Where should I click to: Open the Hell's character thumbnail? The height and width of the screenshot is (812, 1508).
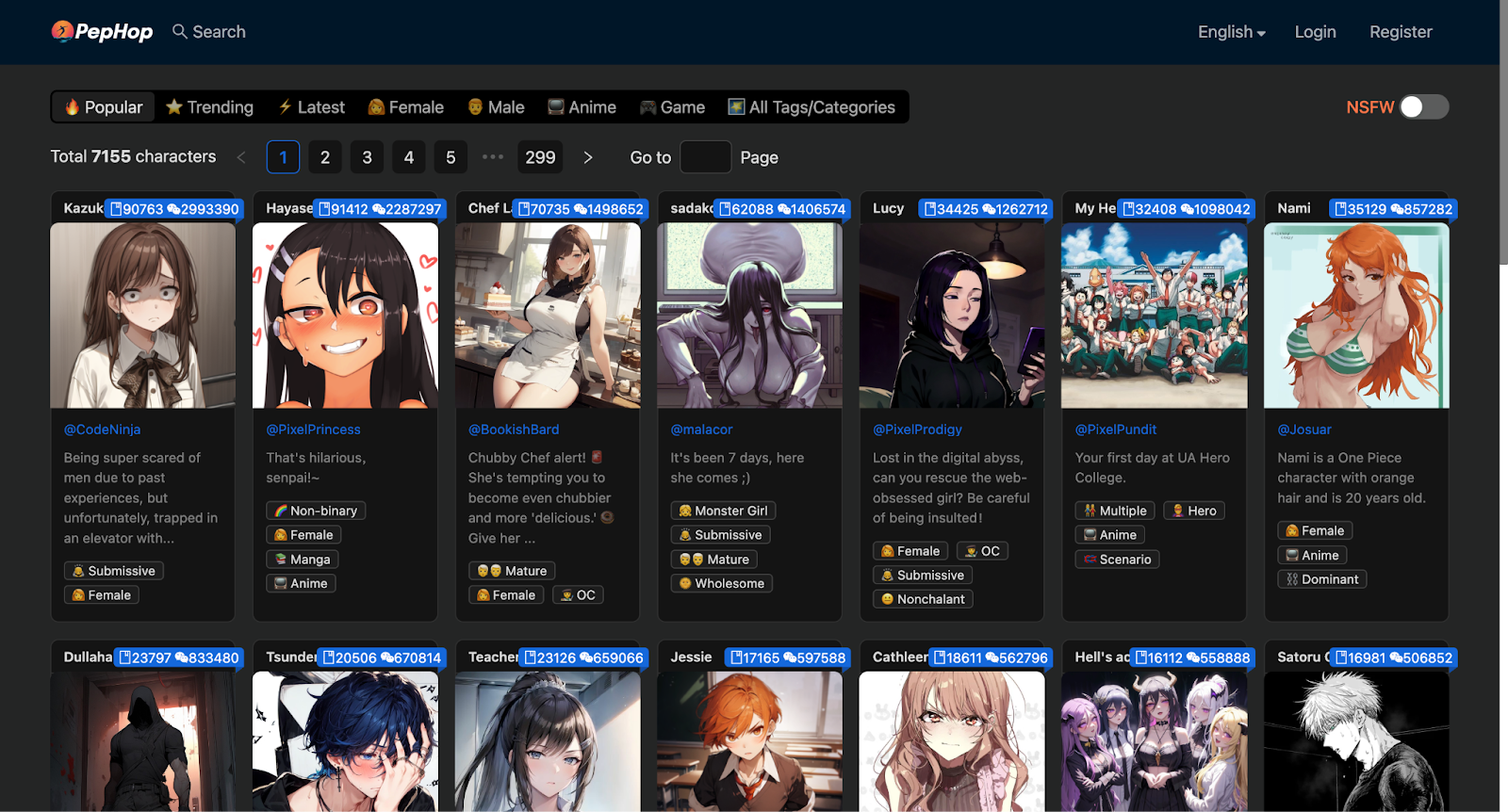pos(1154,741)
